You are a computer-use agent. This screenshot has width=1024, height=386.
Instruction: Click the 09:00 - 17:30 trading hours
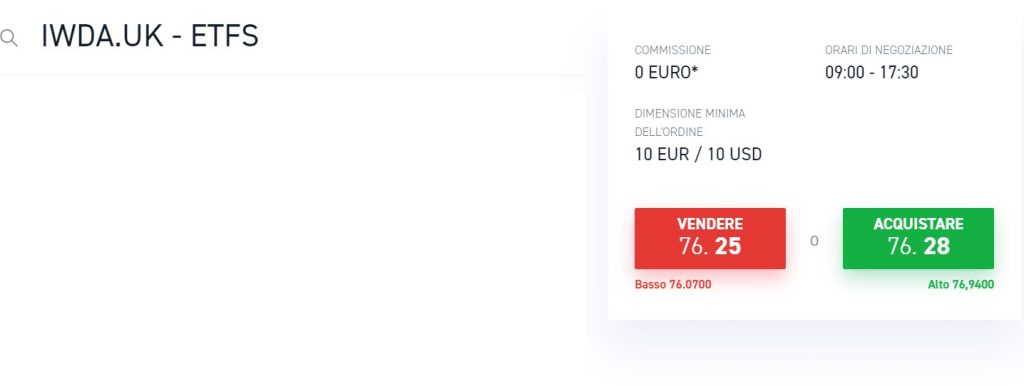(872, 72)
